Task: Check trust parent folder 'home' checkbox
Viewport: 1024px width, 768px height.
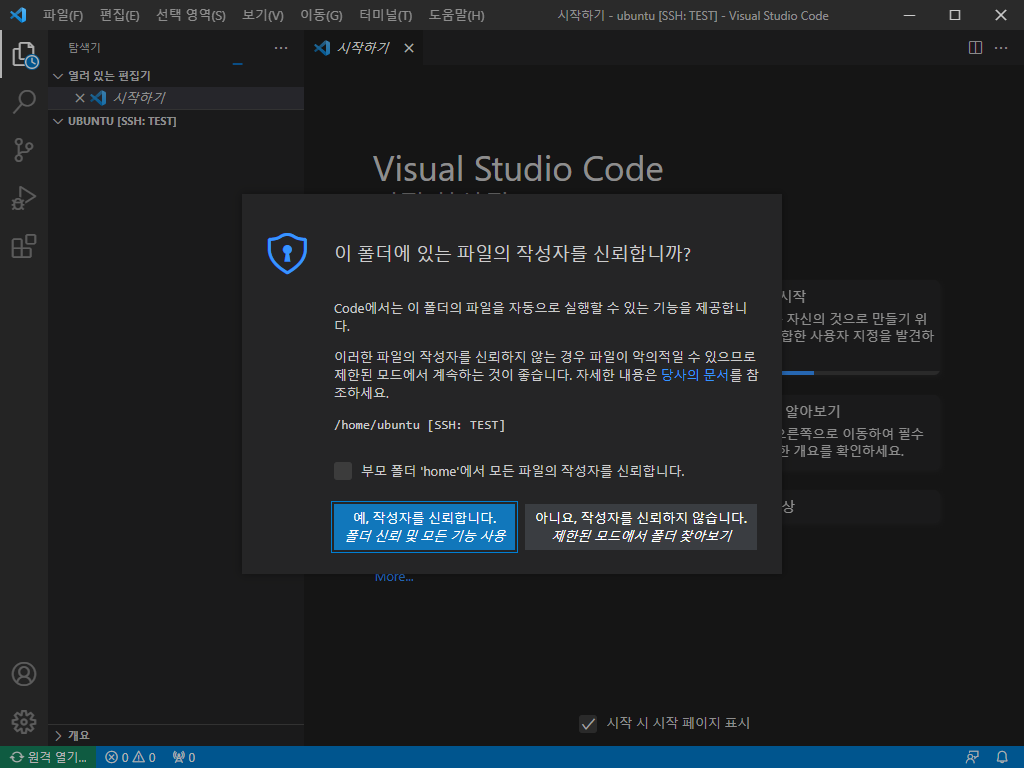Action: 343,471
